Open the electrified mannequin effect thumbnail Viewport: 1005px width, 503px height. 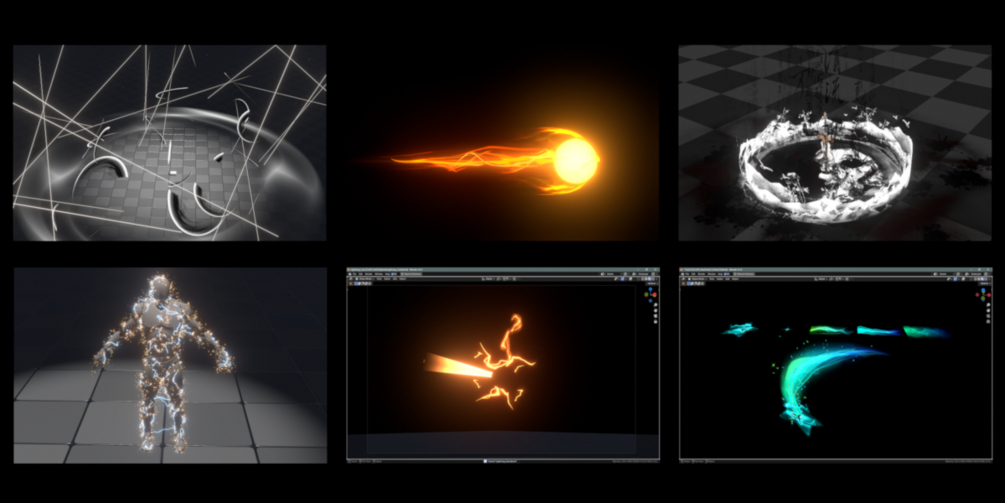click(170, 365)
